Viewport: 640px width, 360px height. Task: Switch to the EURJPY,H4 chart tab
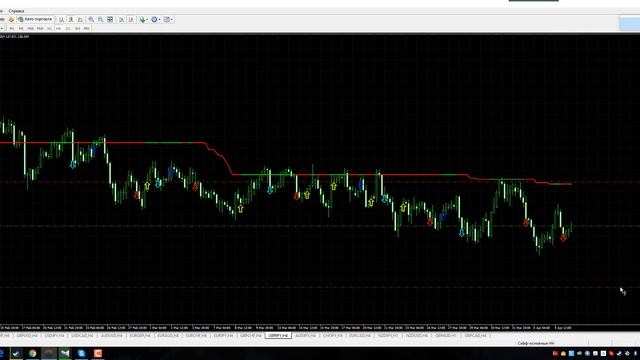(x=223, y=336)
